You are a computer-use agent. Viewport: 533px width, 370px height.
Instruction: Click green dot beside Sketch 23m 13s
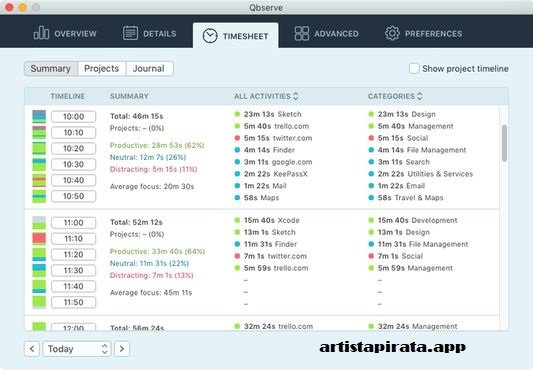[x=237, y=114]
